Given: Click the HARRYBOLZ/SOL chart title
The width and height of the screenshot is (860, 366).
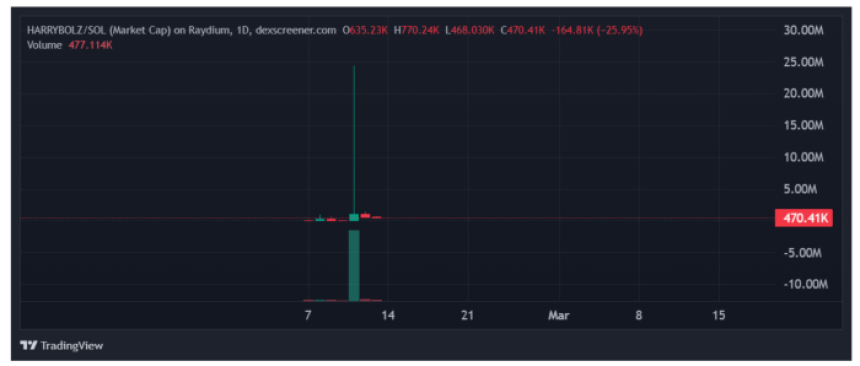Looking at the screenshot, I should (181, 31).
